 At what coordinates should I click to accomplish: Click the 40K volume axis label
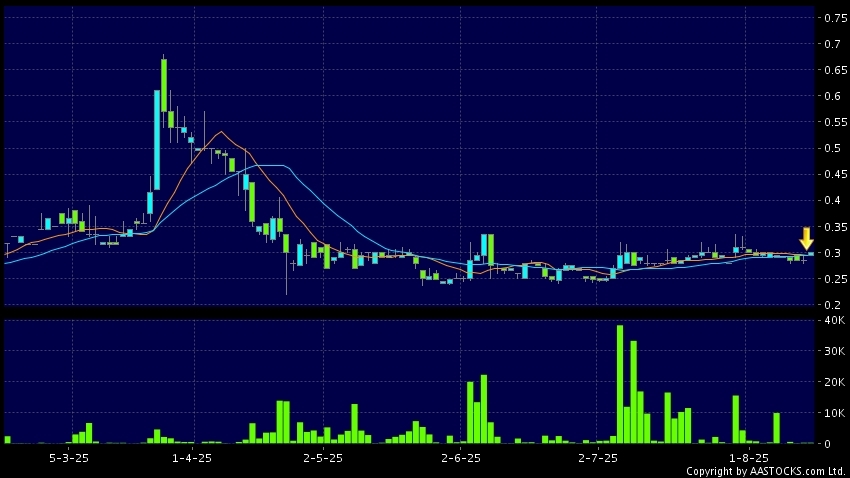click(x=834, y=320)
